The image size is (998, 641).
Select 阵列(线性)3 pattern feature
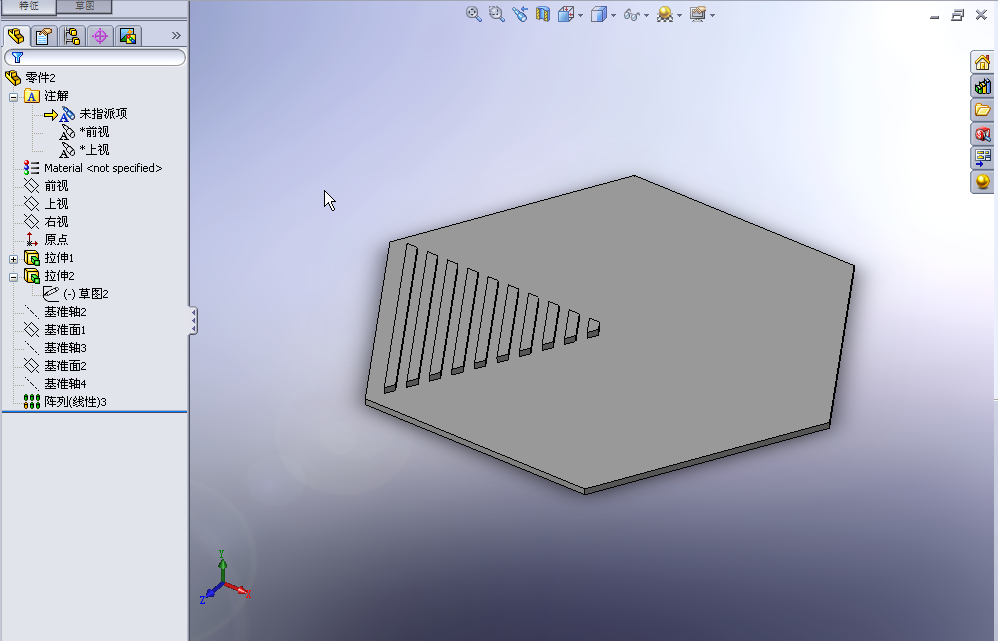pyautogui.click(x=65, y=402)
